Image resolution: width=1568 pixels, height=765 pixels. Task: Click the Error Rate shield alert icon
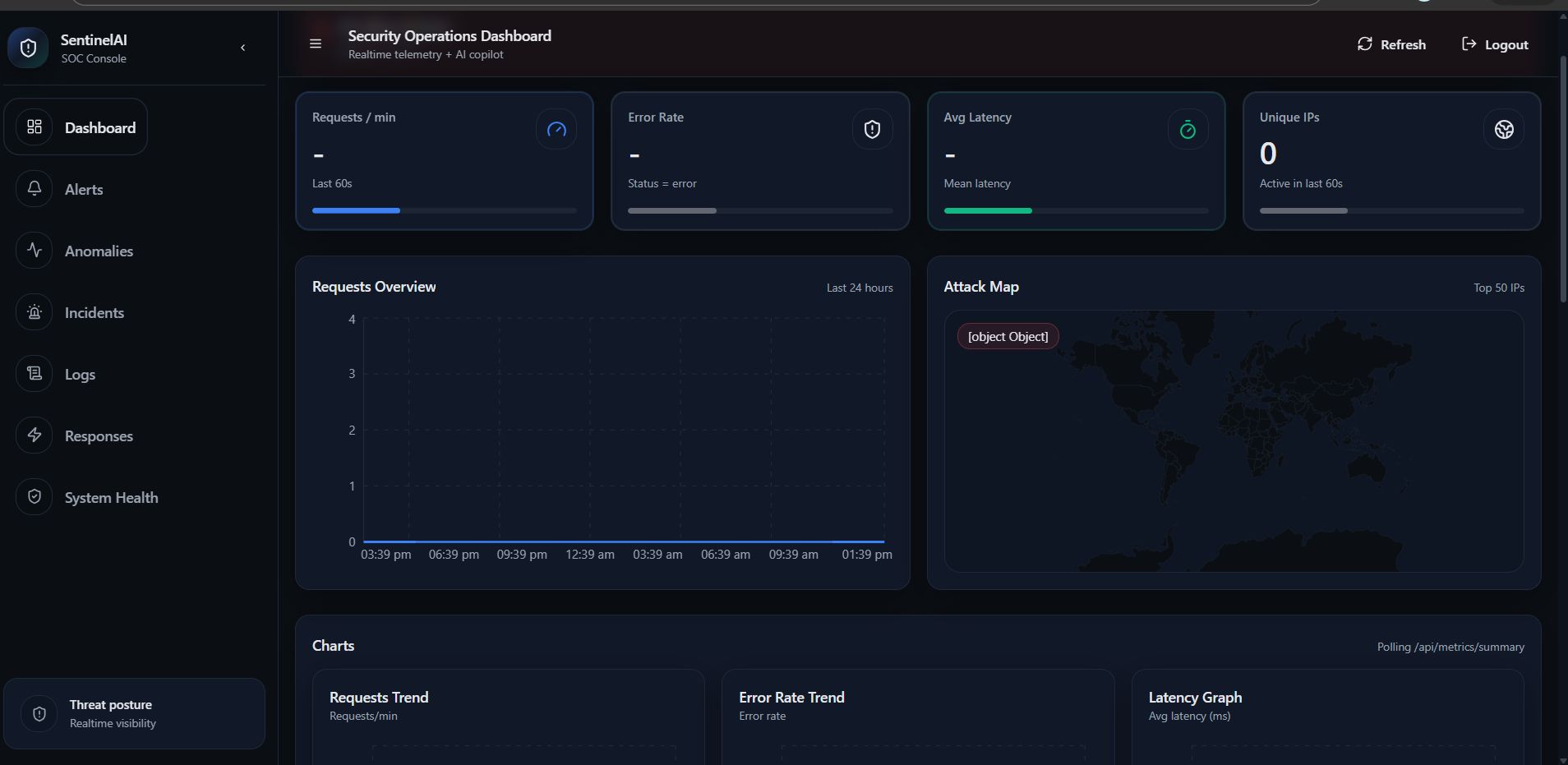tap(872, 130)
